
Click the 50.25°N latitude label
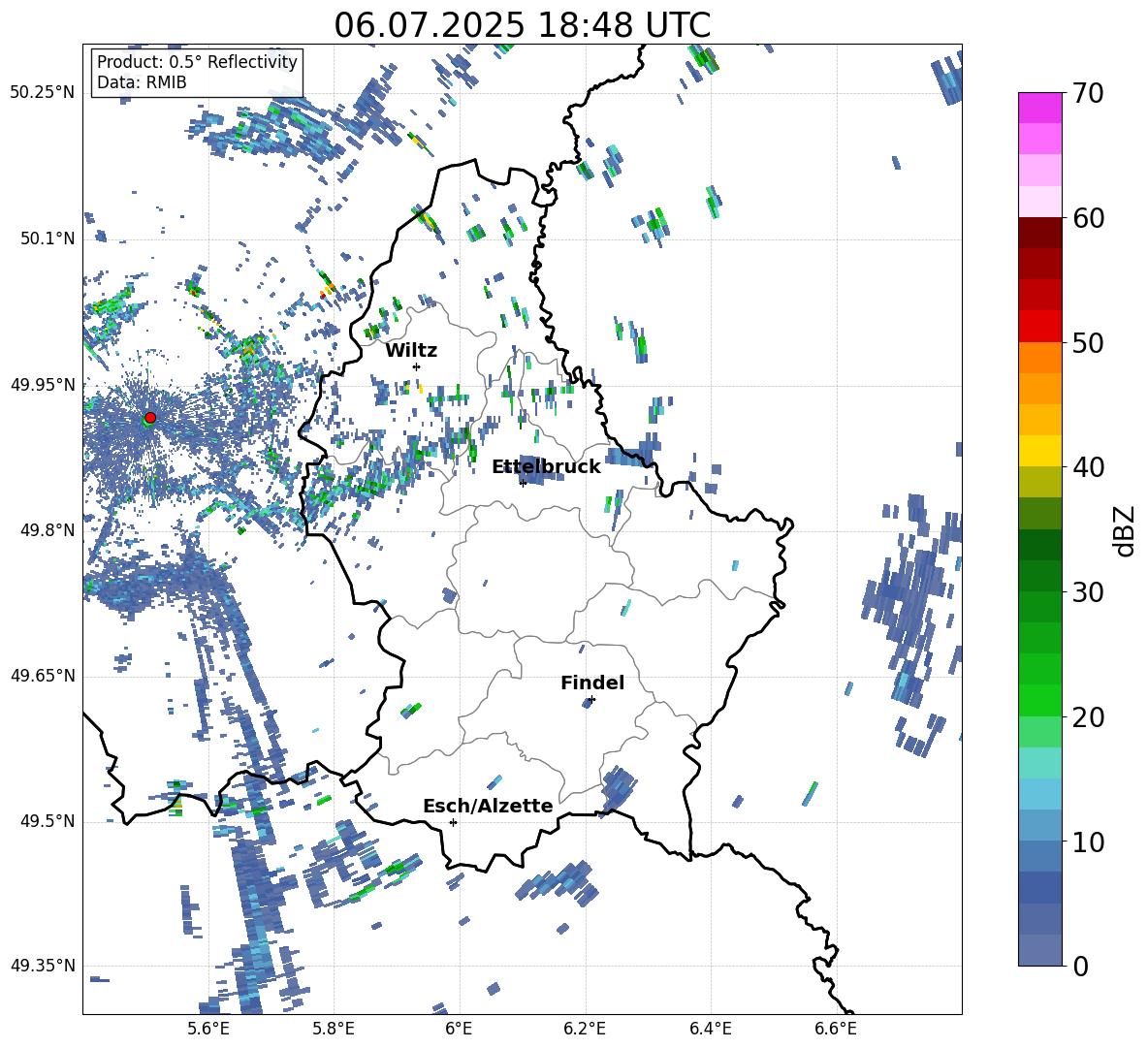coord(43,93)
